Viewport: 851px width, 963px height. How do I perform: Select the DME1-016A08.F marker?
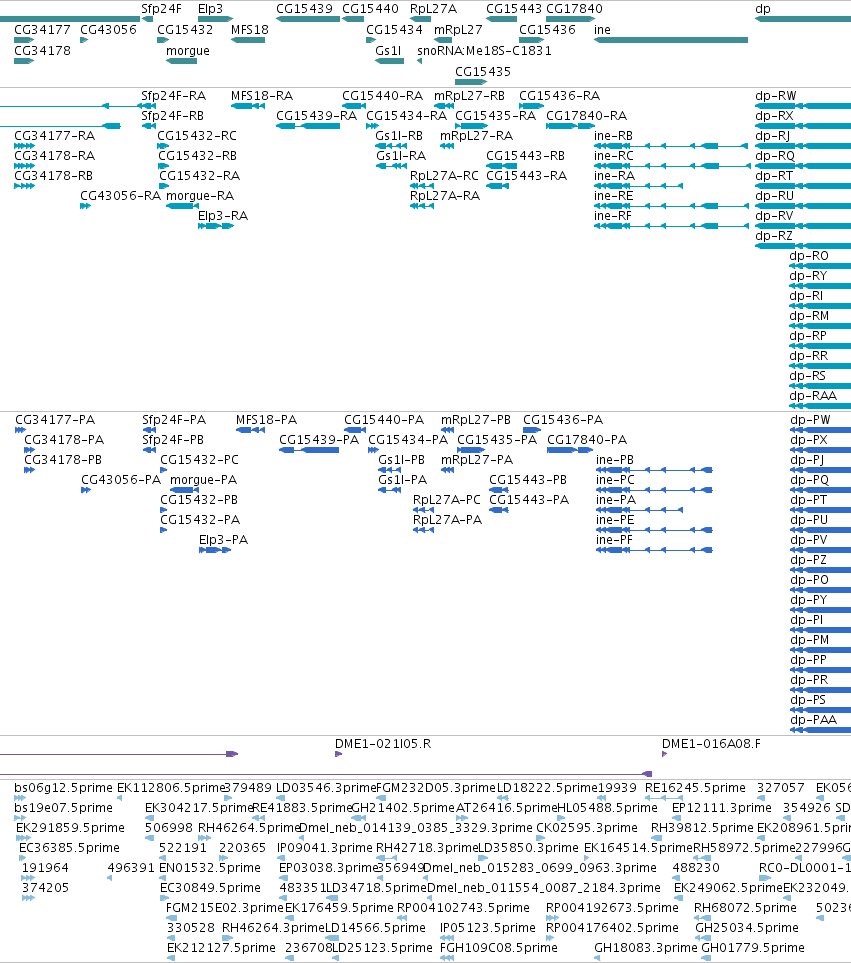pyautogui.click(x=664, y=754)
